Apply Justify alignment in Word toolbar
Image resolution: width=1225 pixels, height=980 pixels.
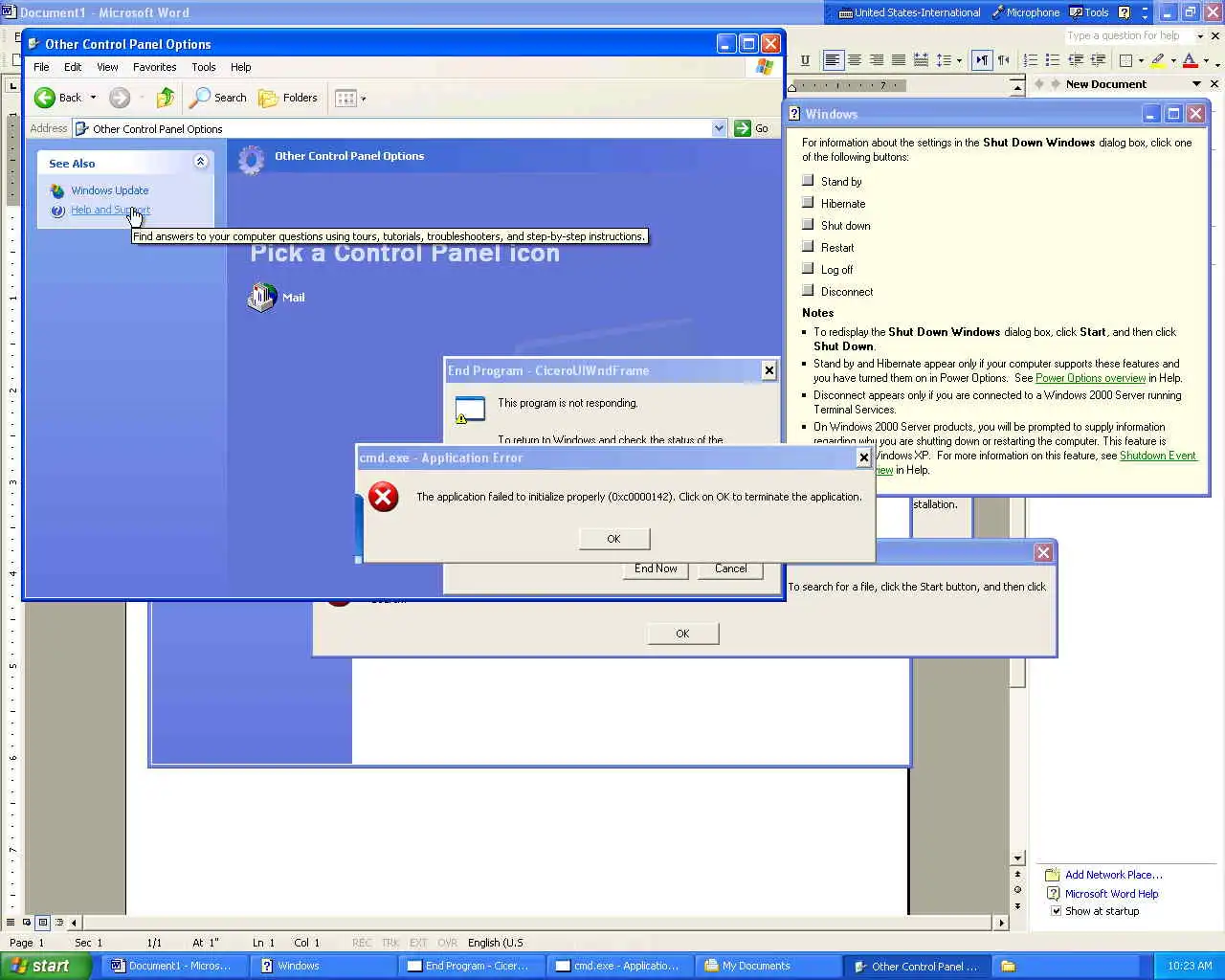tap(899, 60)
